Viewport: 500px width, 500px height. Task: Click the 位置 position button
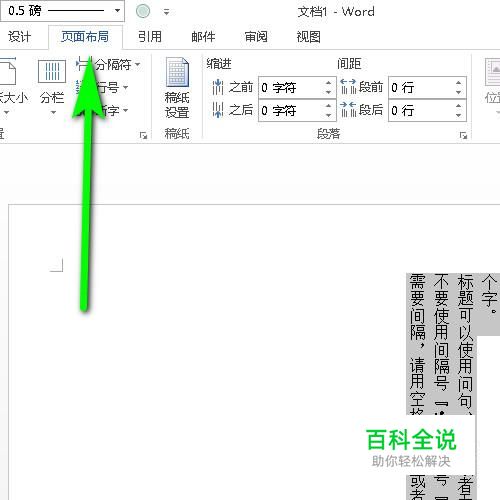[x=492, y=87]
